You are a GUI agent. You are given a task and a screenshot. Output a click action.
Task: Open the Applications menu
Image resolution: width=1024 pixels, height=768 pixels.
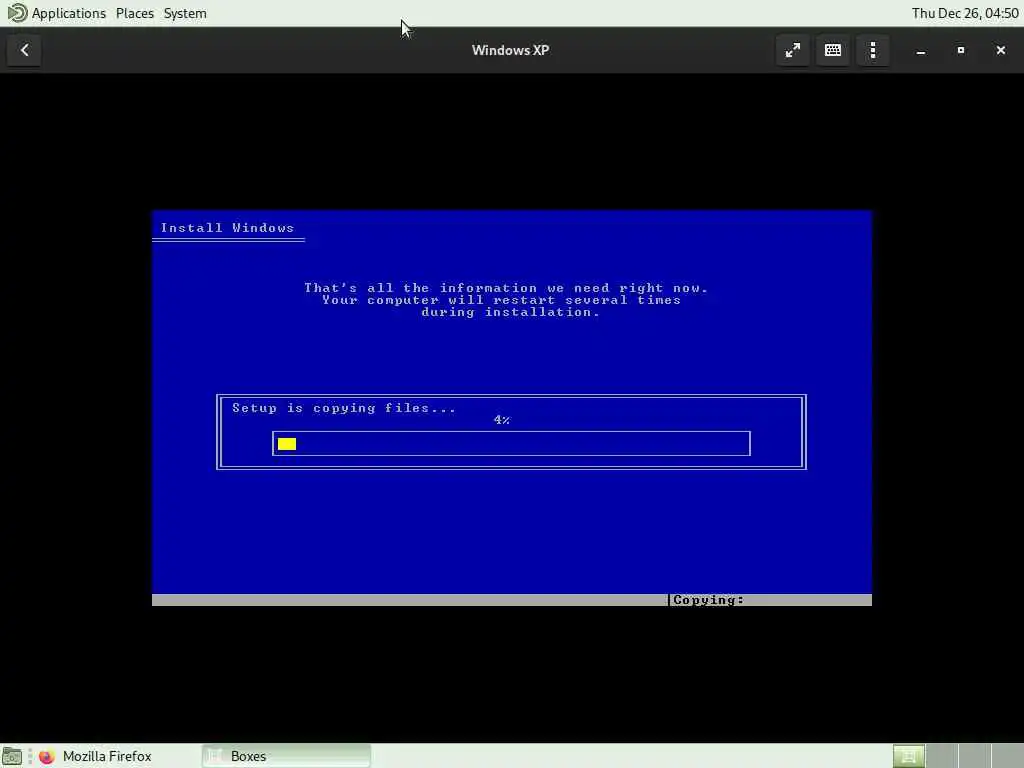(69, 13)
